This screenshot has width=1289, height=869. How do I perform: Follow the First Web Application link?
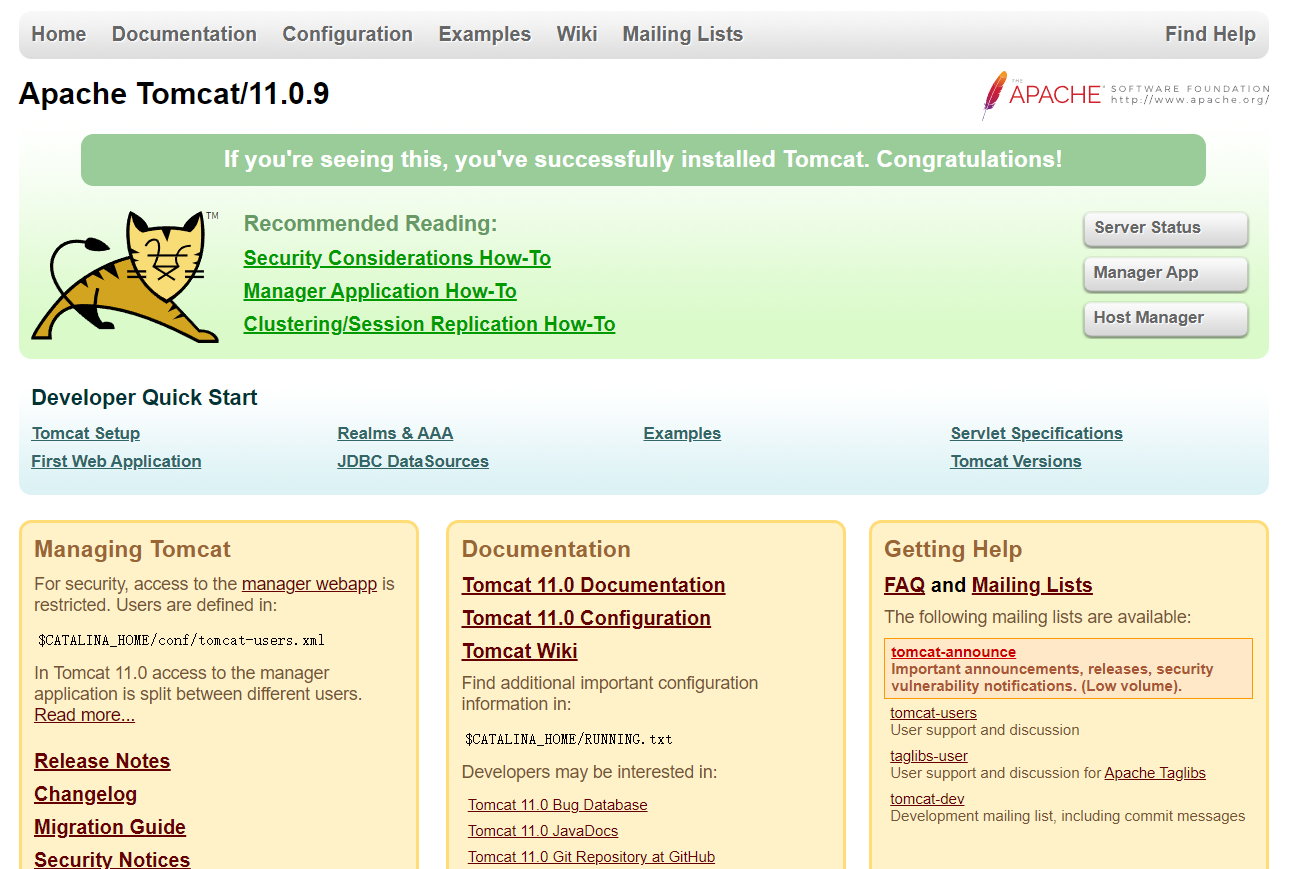(x=116, y=461)
